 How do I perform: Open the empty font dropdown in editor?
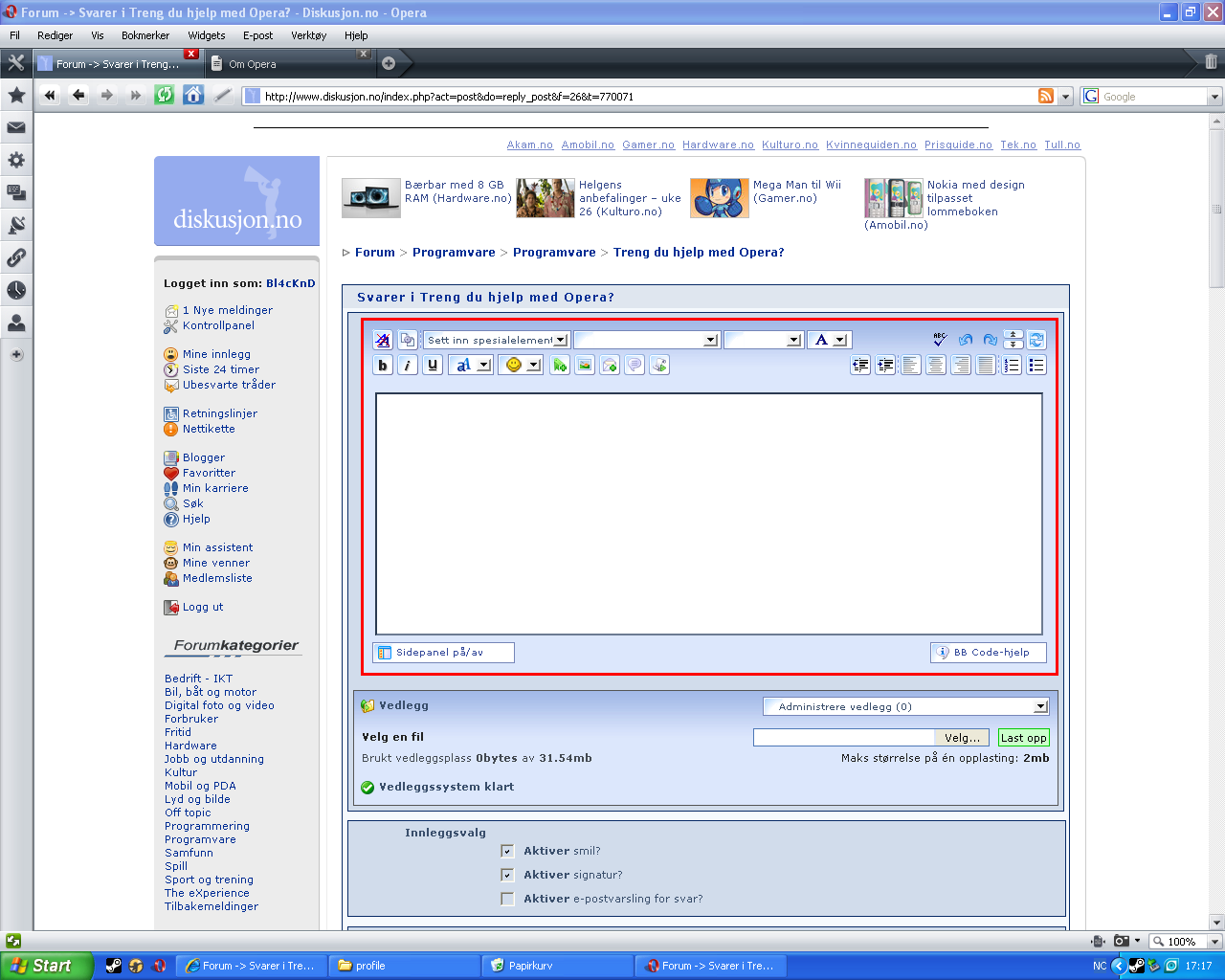[x=646, y=340]
